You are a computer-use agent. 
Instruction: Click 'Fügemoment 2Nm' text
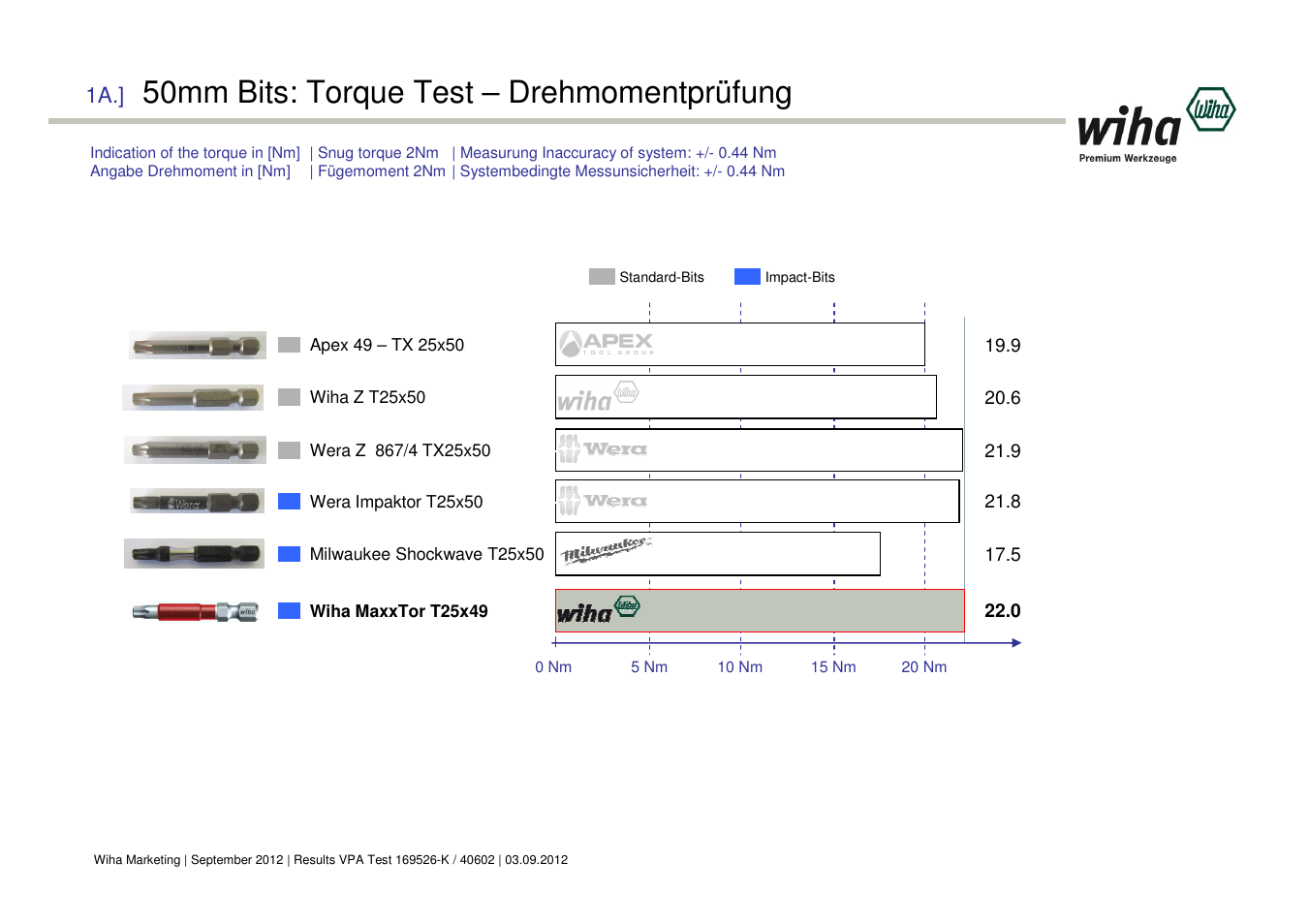382,171
